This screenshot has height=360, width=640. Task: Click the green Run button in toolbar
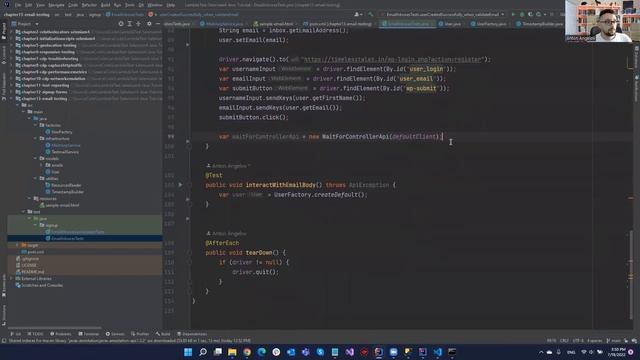click(x=513, y=14)
